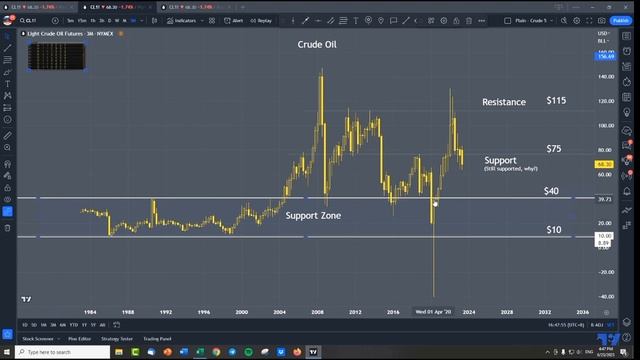
Task: Select the zoom-in tool on left sidebar
Action: pos(7,147)
